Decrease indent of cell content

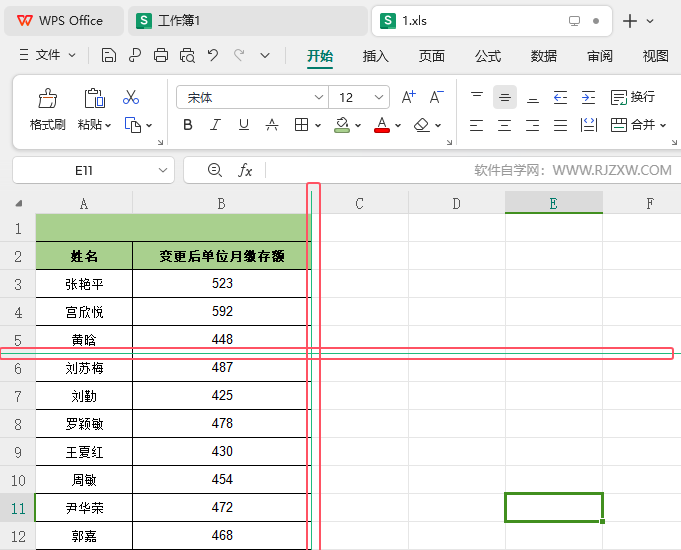(560, 97)
